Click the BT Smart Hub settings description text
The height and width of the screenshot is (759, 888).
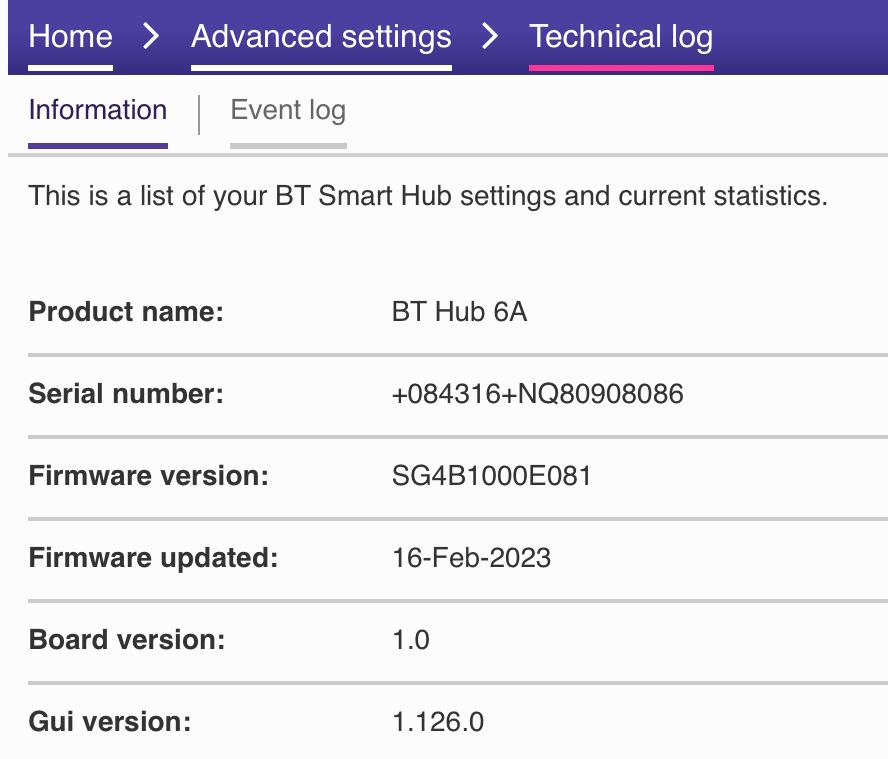pyautogui.click(x=428, y=195)
